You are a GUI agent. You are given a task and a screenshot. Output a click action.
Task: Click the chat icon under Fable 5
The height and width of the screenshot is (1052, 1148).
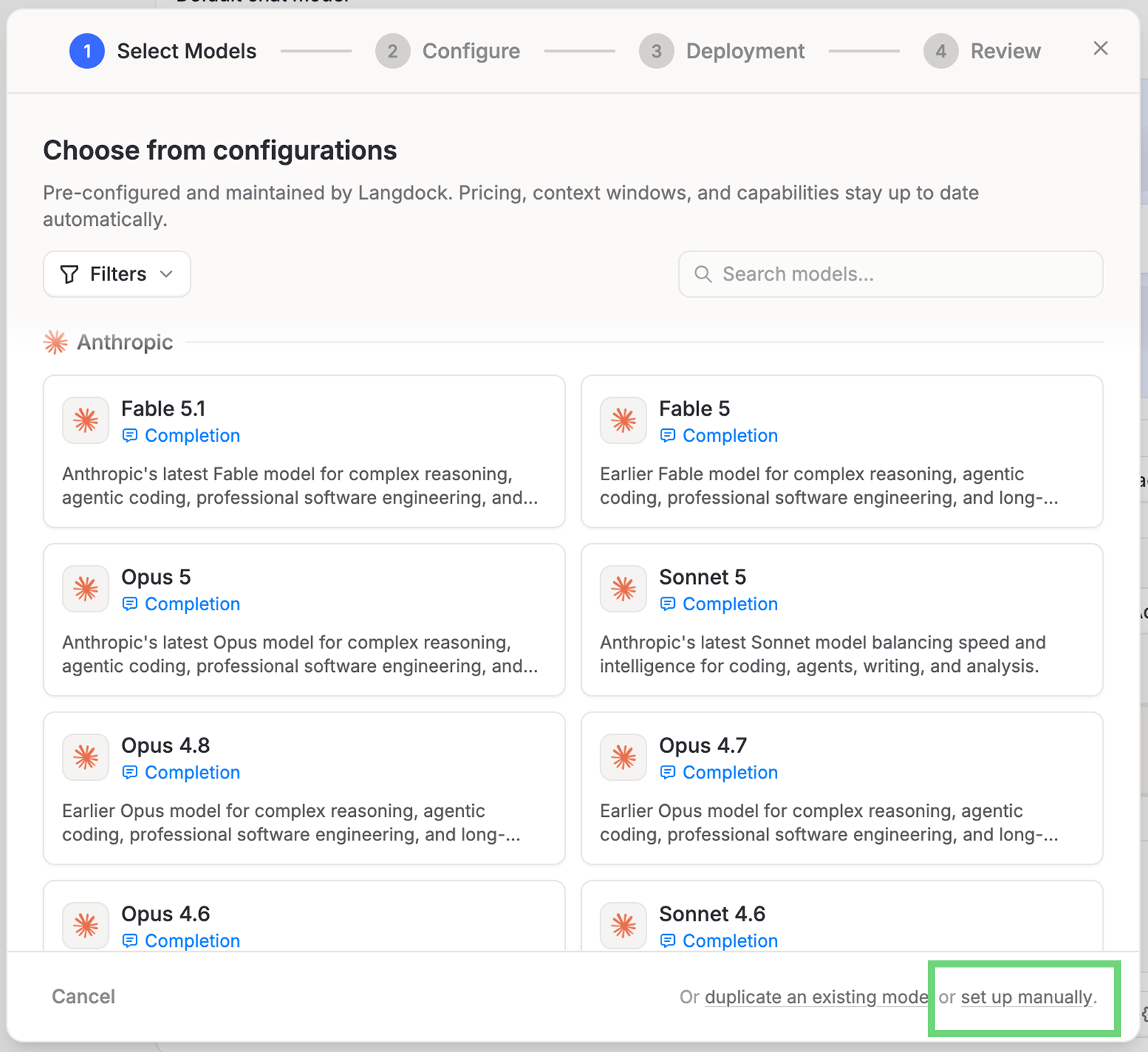(x=667, y=435)
